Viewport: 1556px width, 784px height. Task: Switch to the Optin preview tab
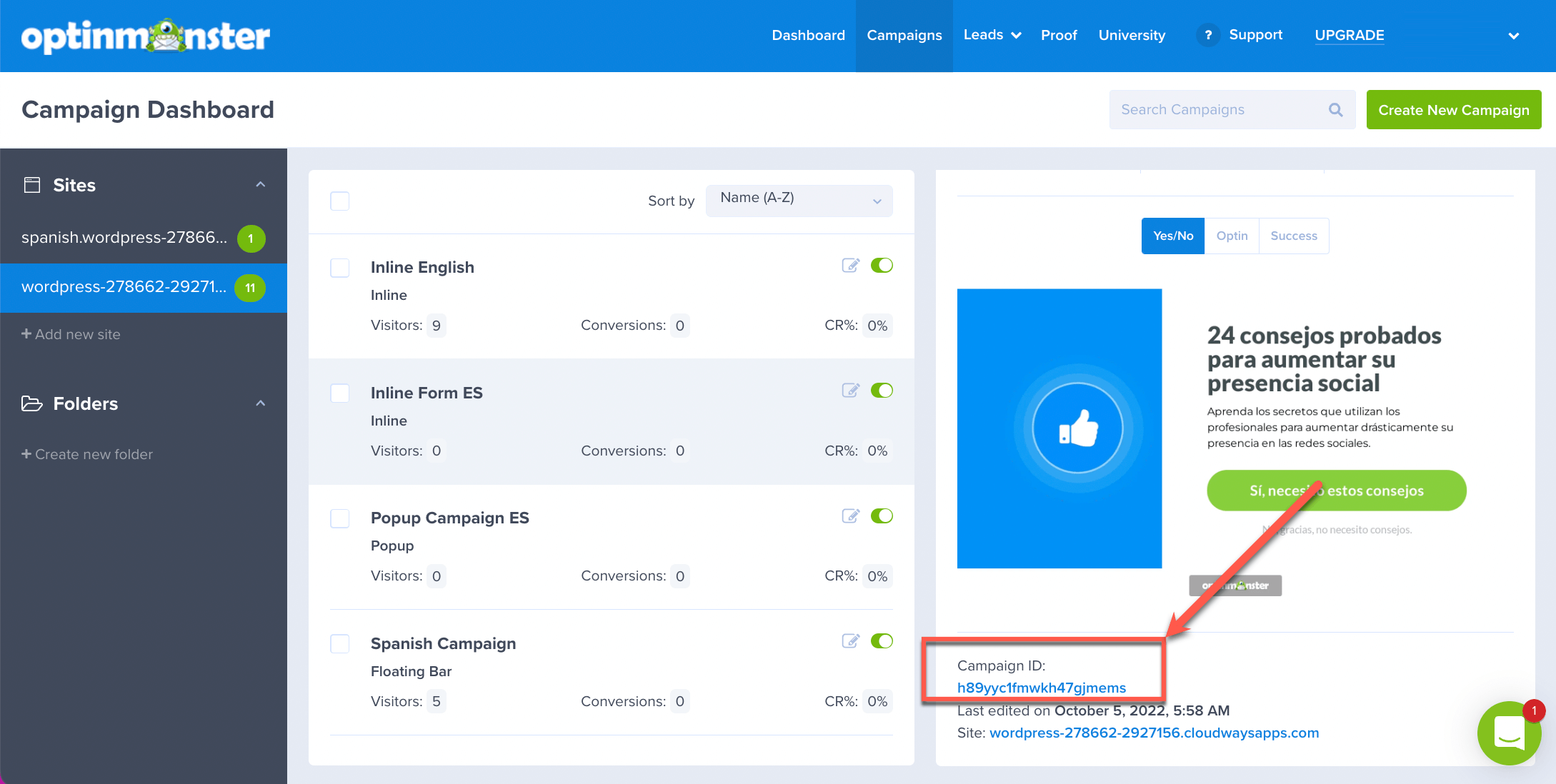pyautogui.click(x=1232, y=236)
